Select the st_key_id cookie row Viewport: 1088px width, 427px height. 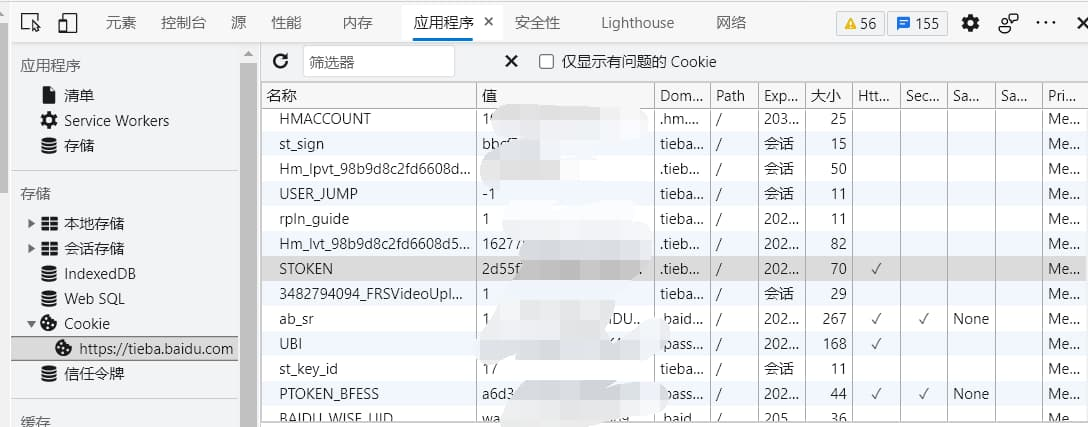(674, 369)
